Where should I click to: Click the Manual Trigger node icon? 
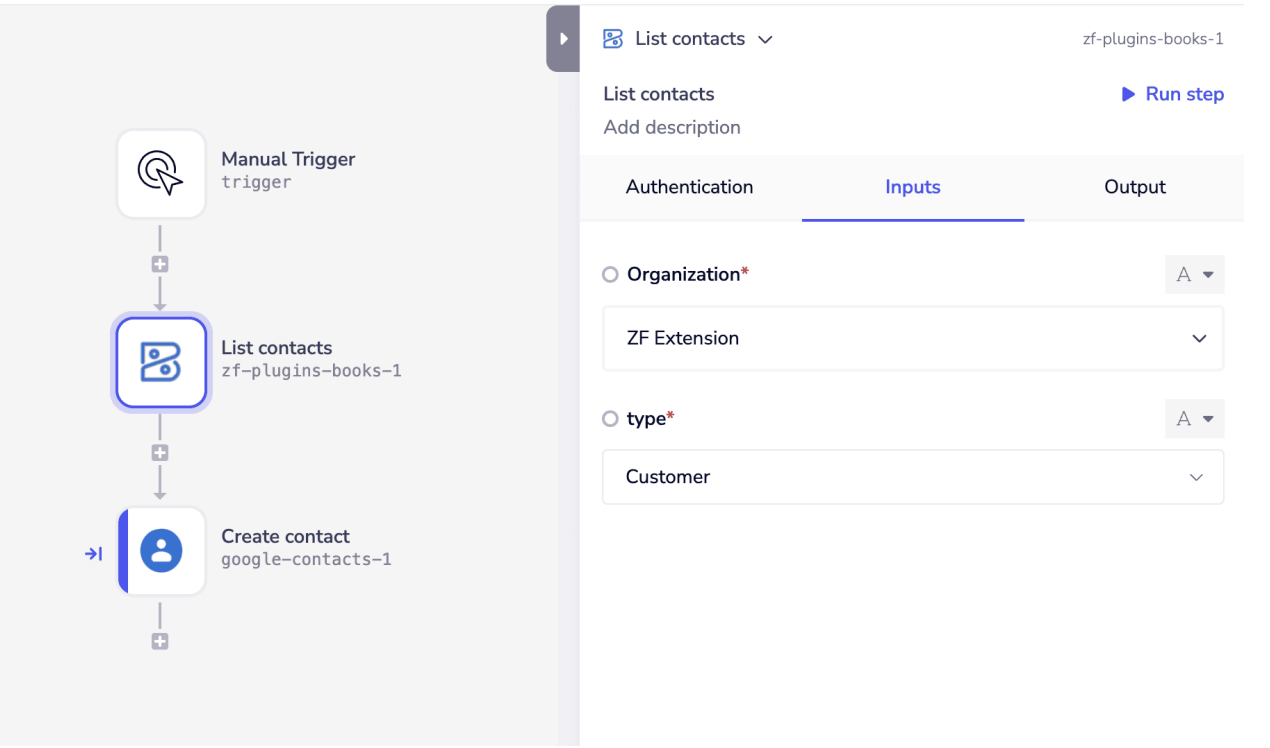(161, 173)
